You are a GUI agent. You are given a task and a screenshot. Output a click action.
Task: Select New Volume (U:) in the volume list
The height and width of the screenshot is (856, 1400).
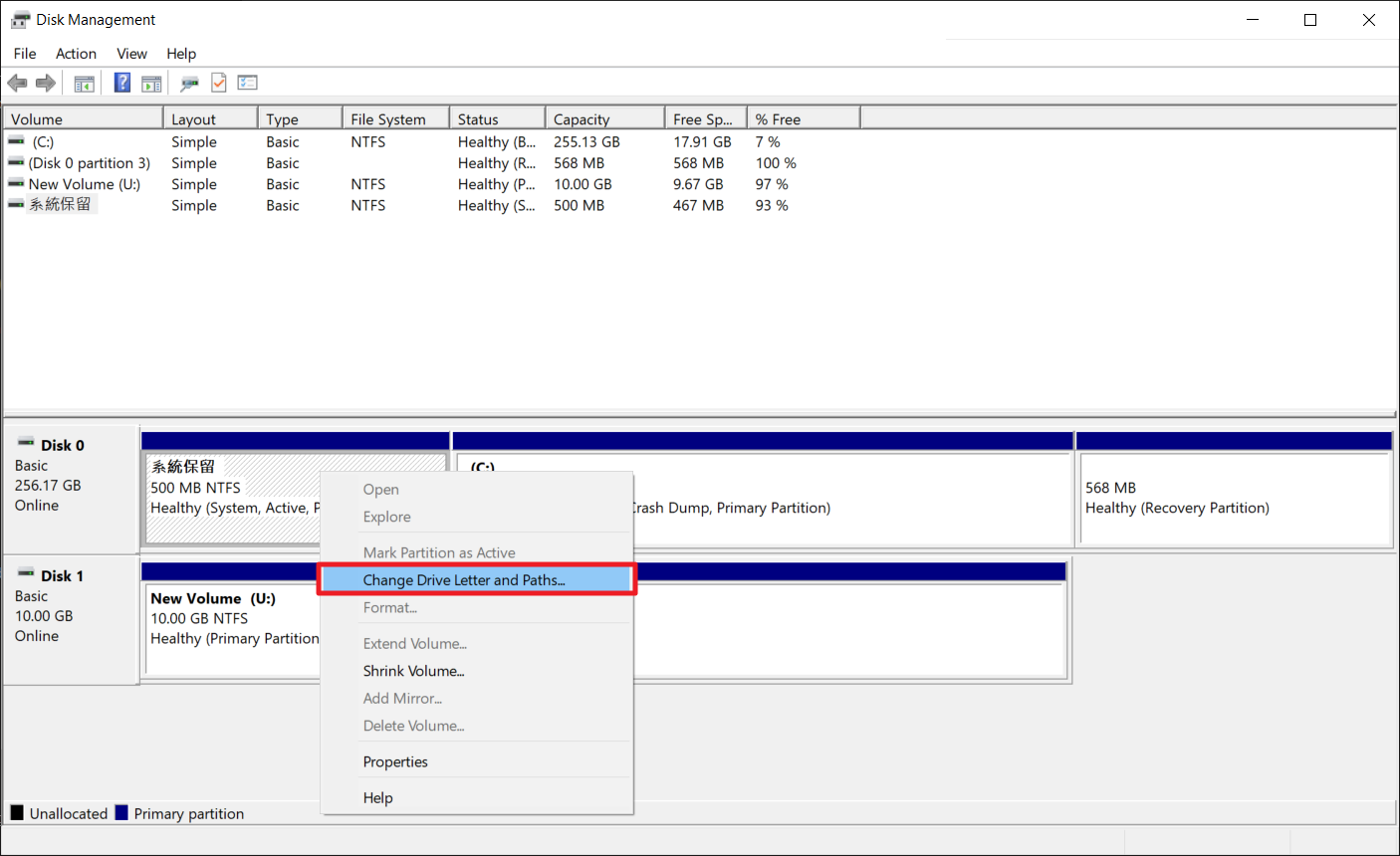85,184
